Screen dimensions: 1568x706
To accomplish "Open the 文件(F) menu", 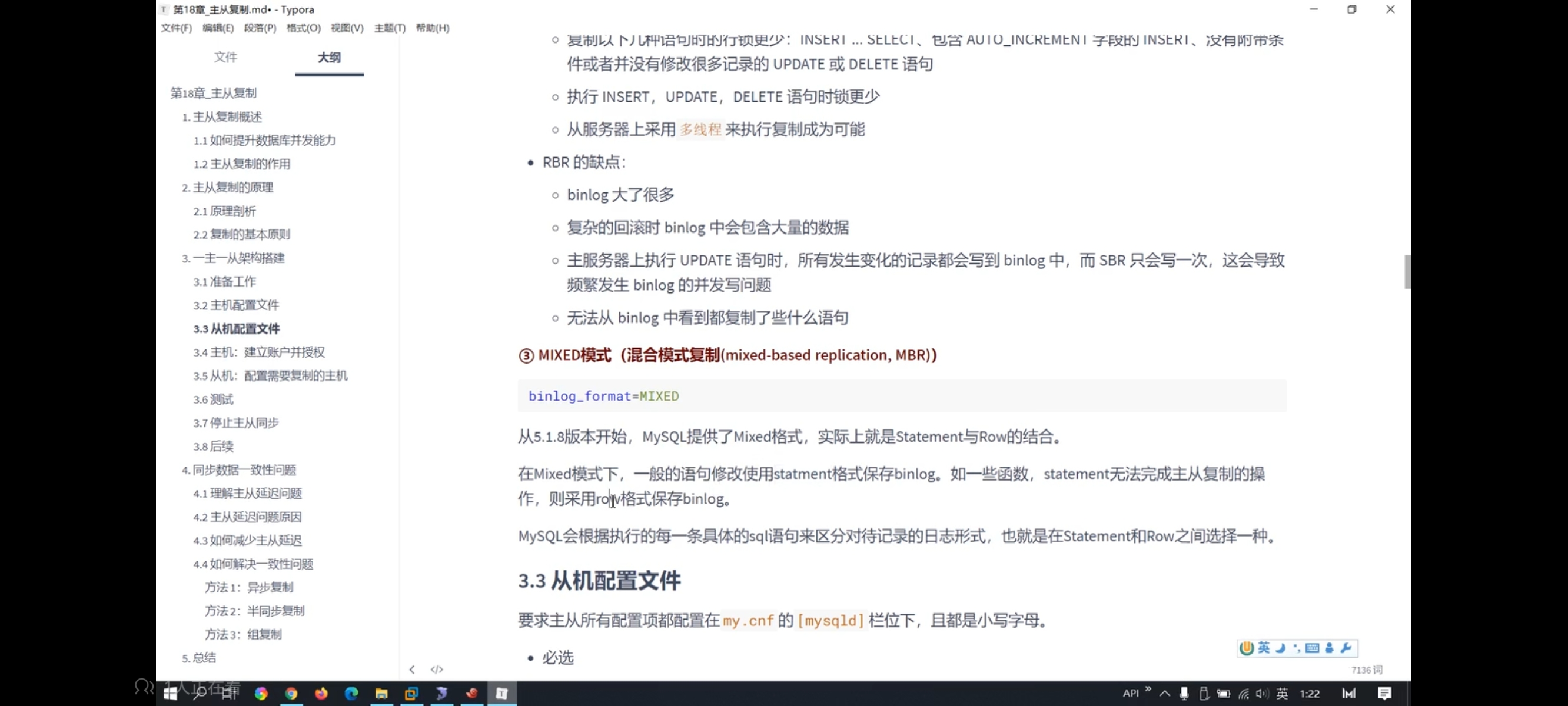I will (x=176, y=28).
